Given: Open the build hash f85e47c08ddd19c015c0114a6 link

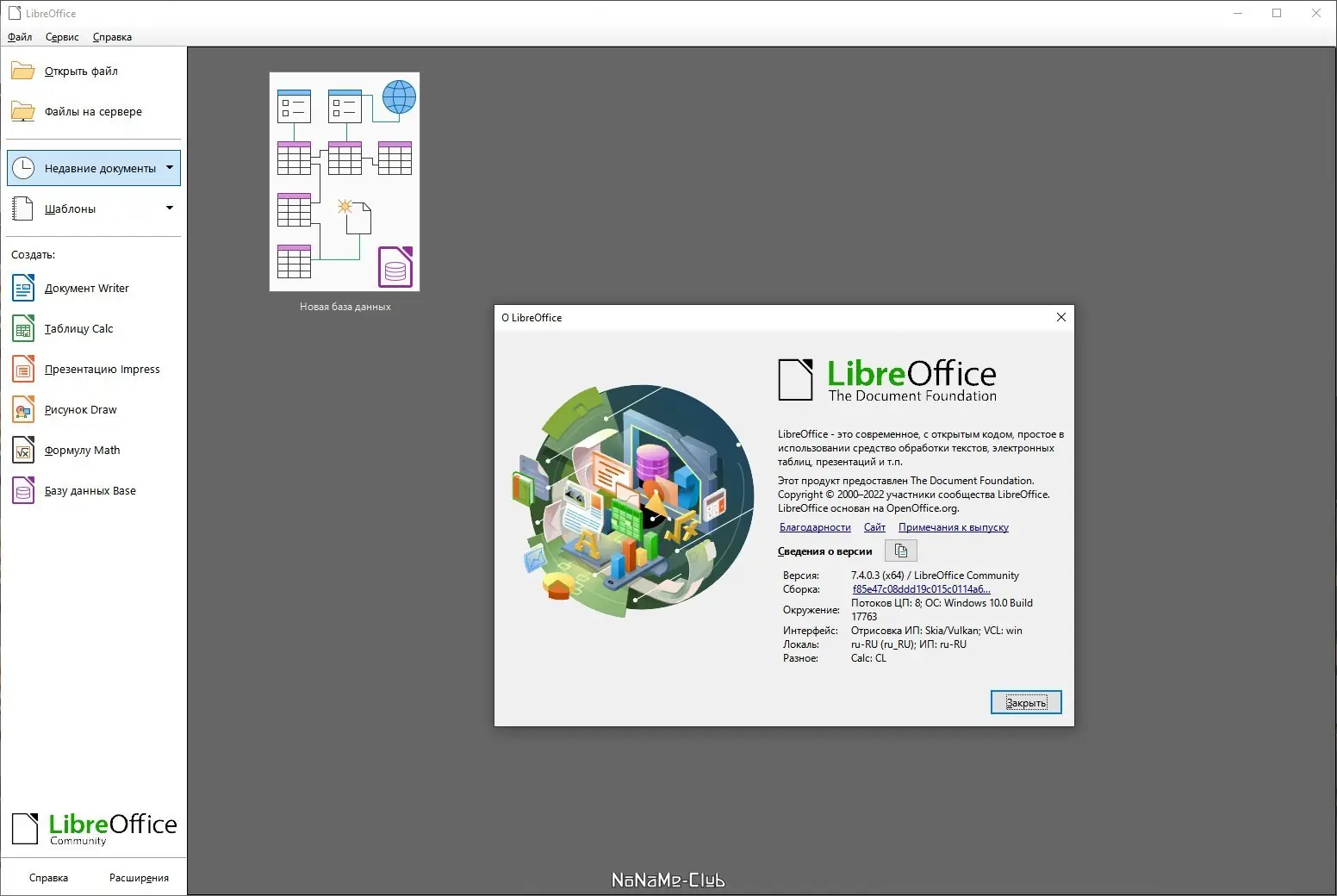Looking at the screenshot, I should [x=922, y=589].
